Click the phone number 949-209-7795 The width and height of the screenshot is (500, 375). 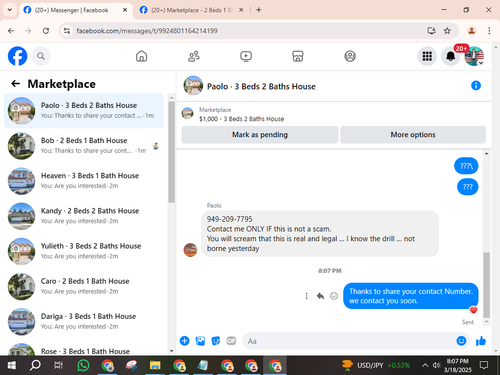229,219
